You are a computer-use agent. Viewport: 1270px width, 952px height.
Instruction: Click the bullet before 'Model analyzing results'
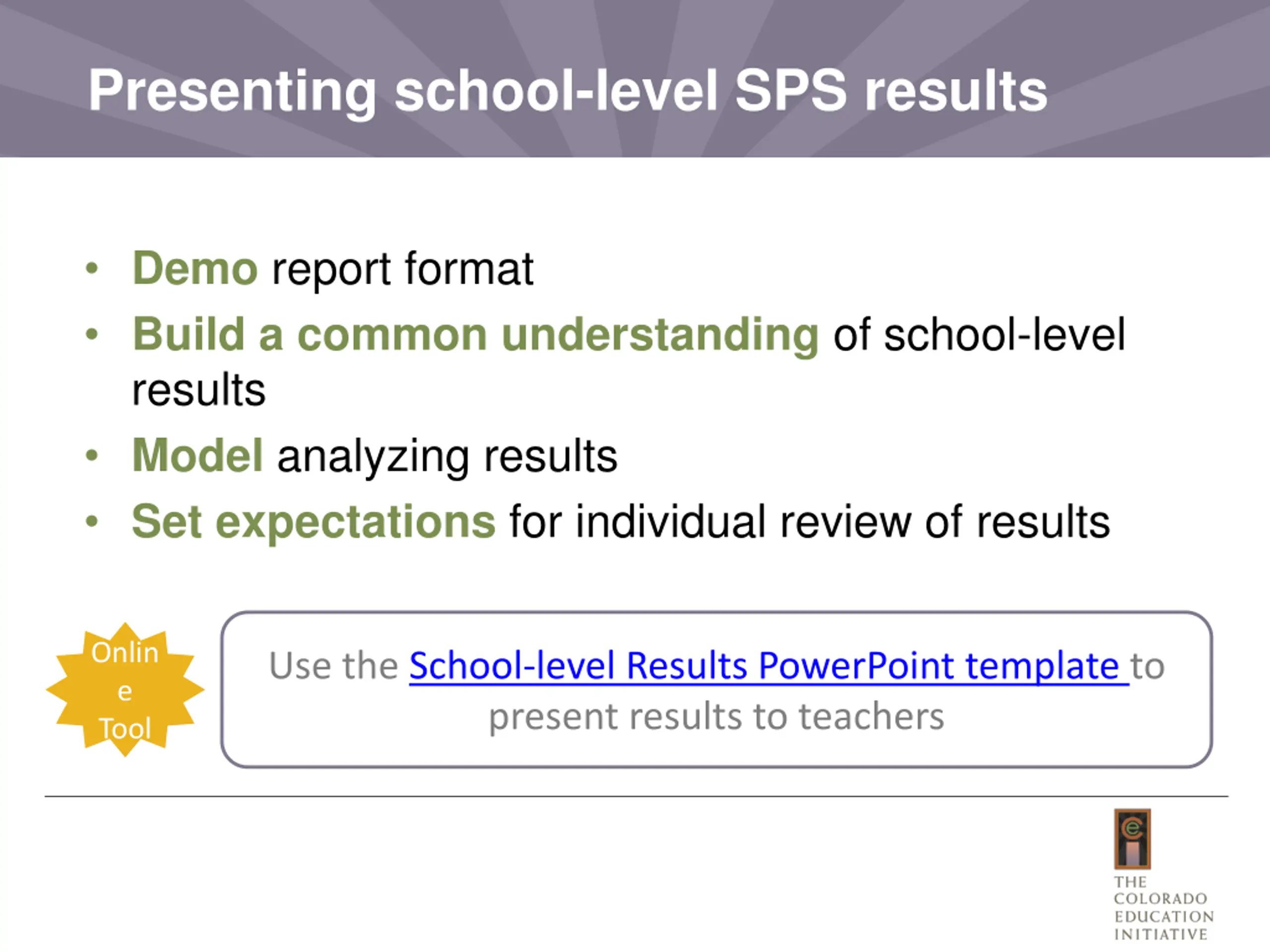(x=92, y=456)
